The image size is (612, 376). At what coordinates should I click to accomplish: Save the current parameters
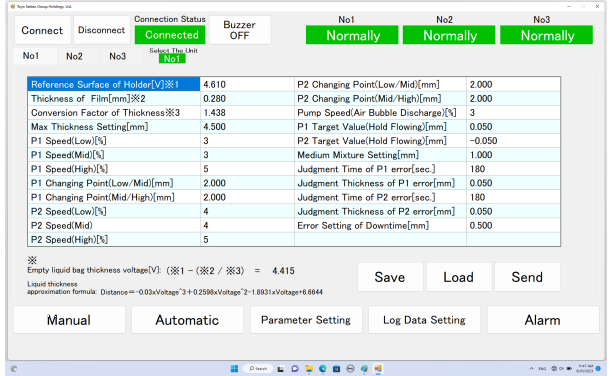click(x=390, y=277)
